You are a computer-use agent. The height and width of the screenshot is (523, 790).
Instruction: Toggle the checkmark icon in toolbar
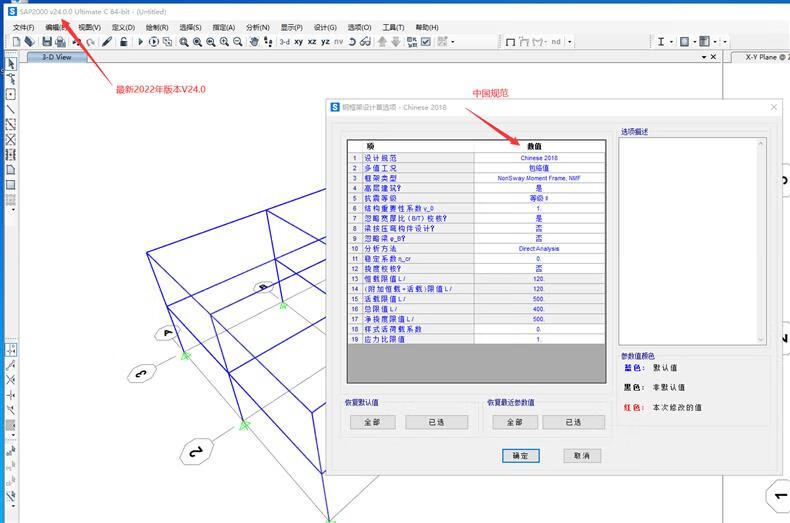point(427,42)
